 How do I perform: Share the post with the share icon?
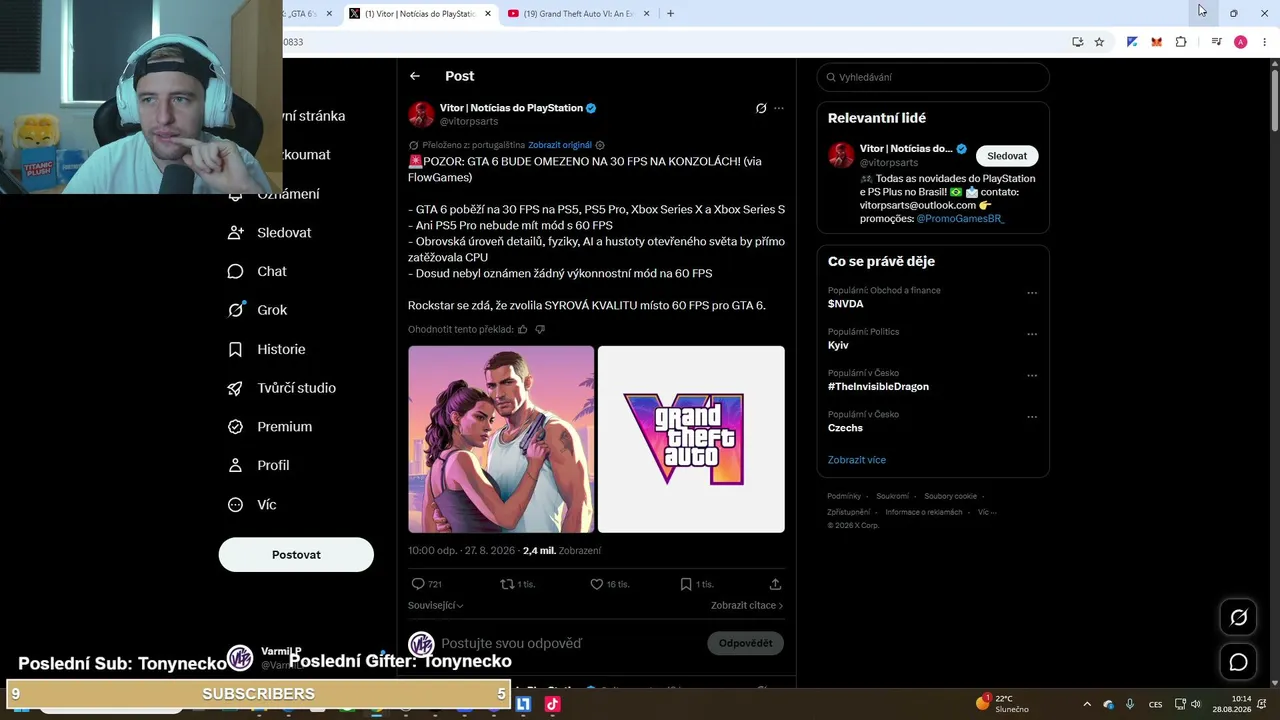(775, 584)
